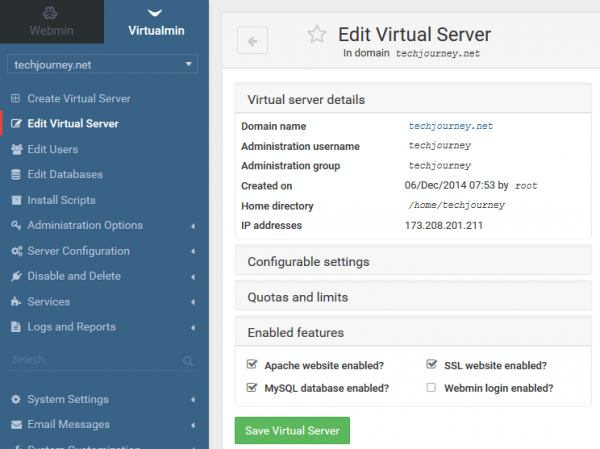600x449 pixels.
Task: Open Logs and Reports menu label
Action: coord(72,327)
